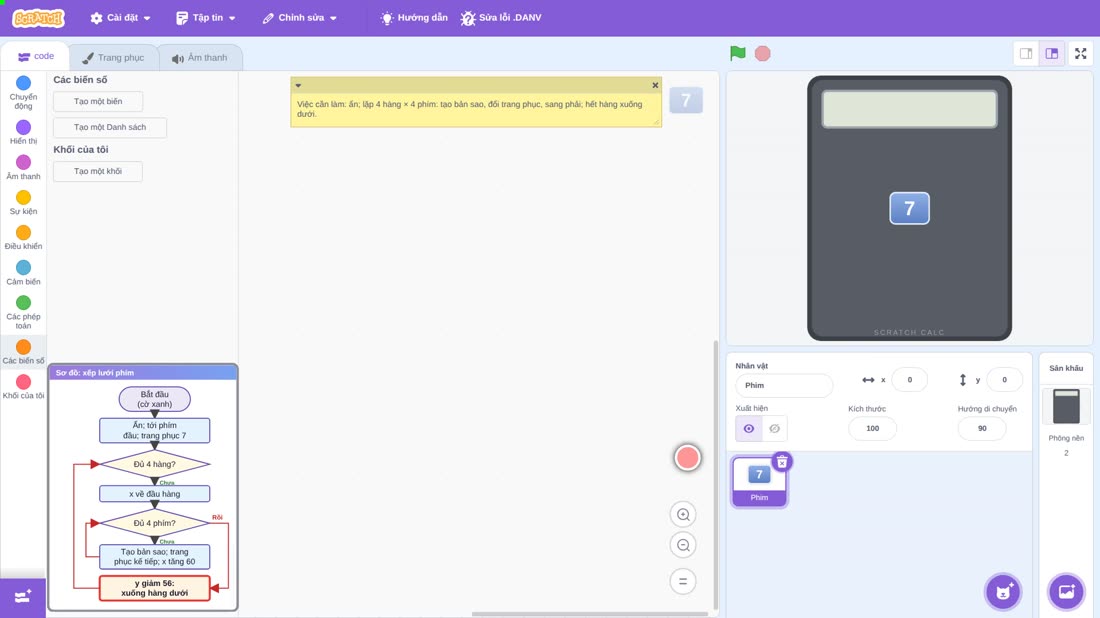Screen dimensions: 1100x618
Task: Expand the Tập tin menu
Action: point(206,18)
